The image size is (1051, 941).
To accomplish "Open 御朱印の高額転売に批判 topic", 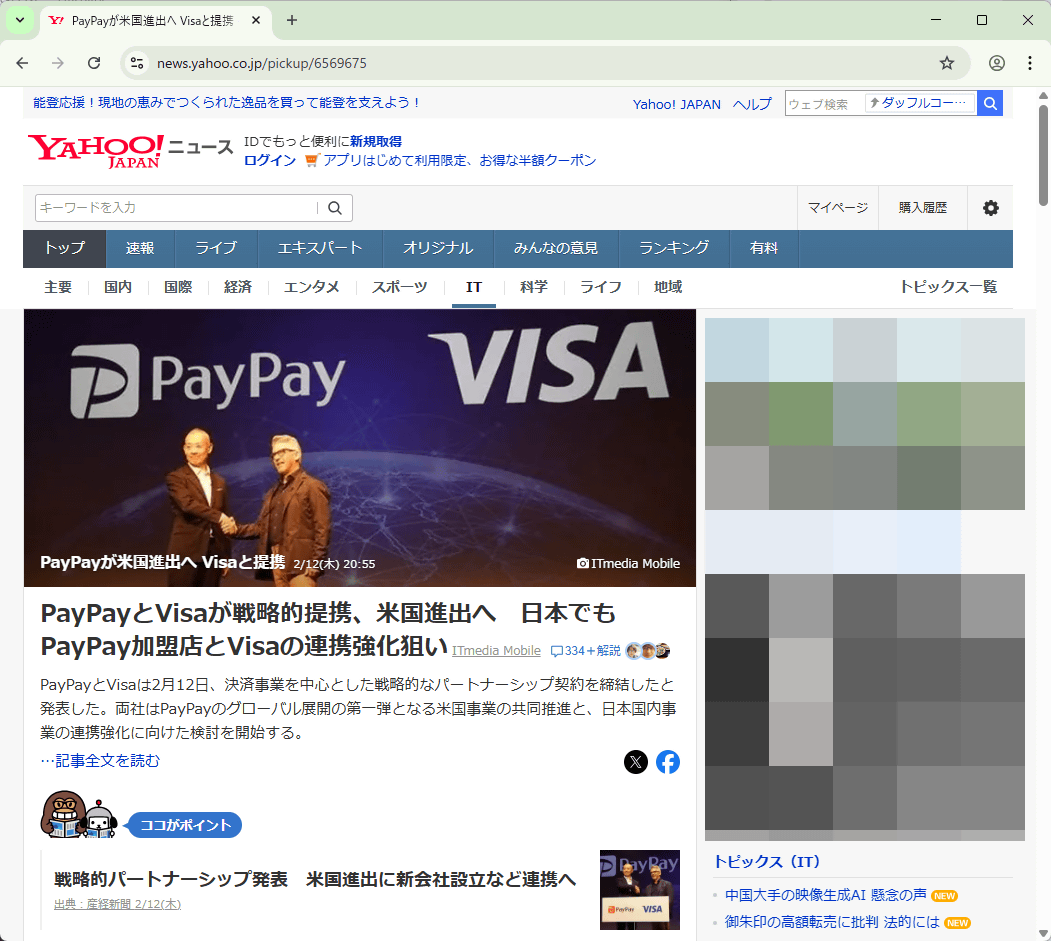I will 832,922.
